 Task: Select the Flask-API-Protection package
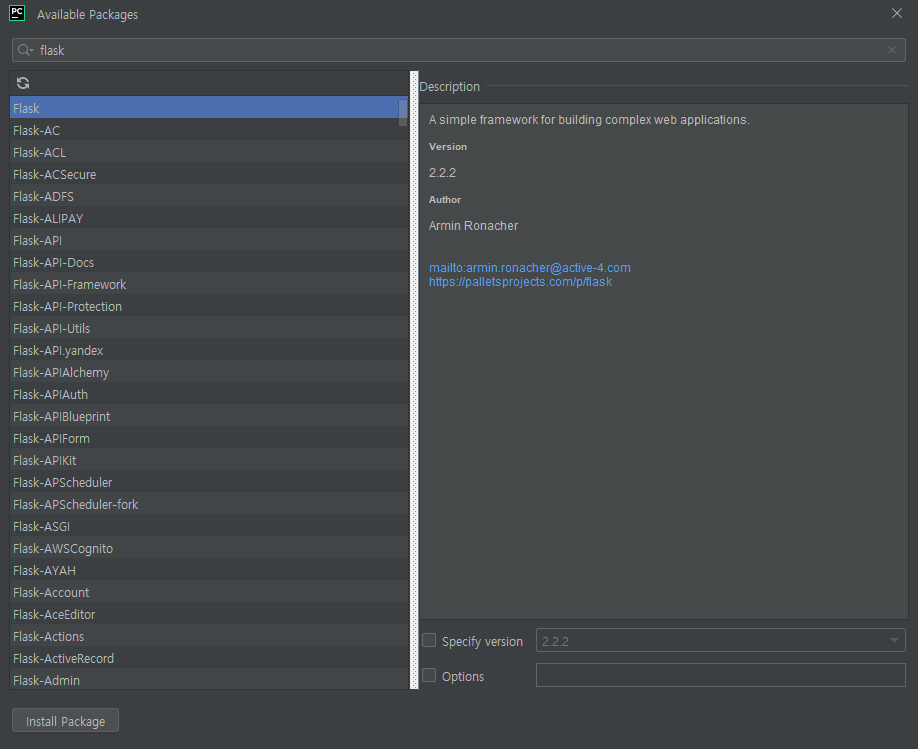pyautogui.click(x=209, y=306)
